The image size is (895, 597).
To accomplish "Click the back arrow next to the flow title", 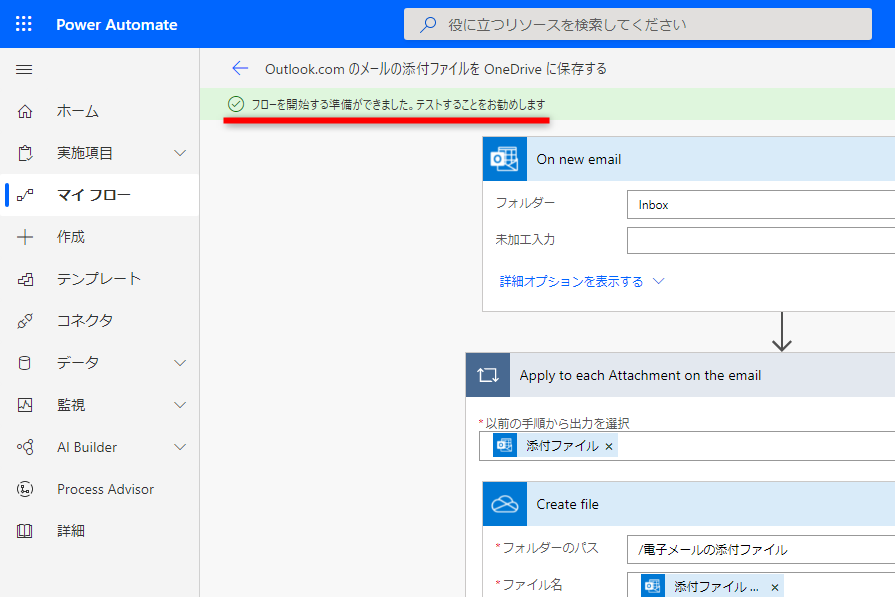I will [x=239, y=69].
